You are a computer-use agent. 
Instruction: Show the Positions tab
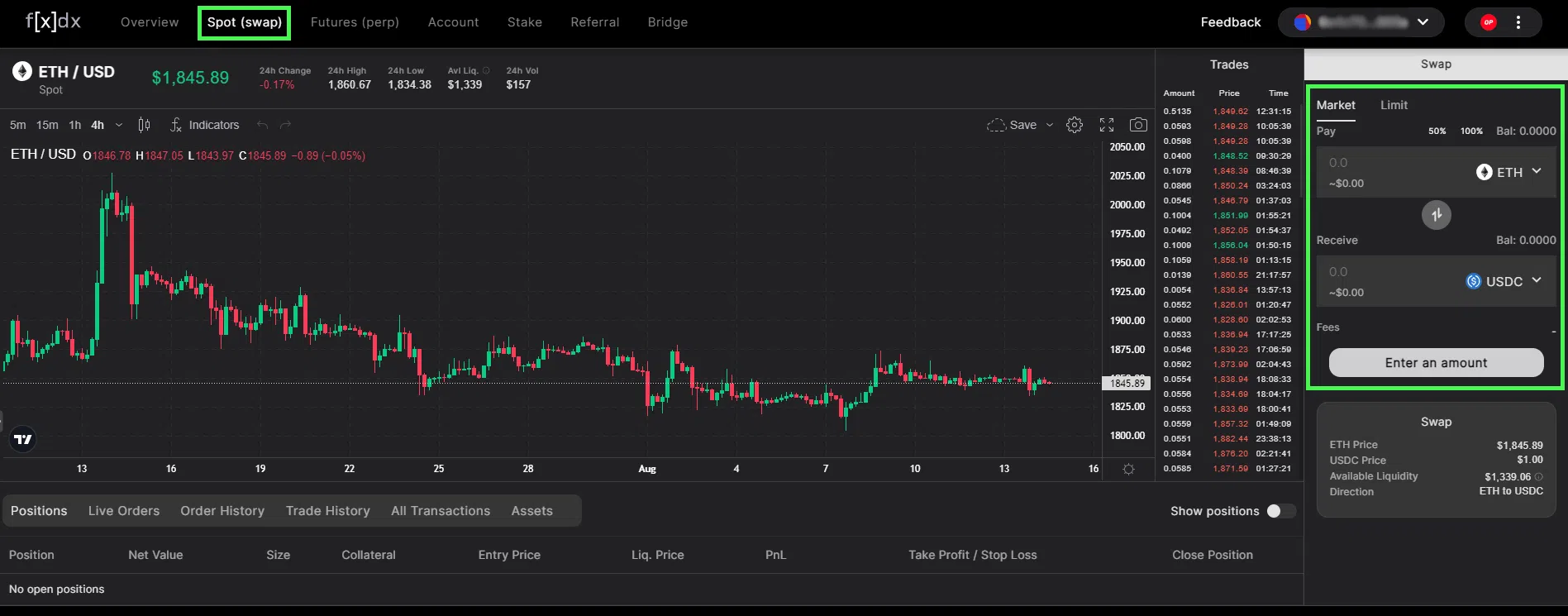pos(39,511)
